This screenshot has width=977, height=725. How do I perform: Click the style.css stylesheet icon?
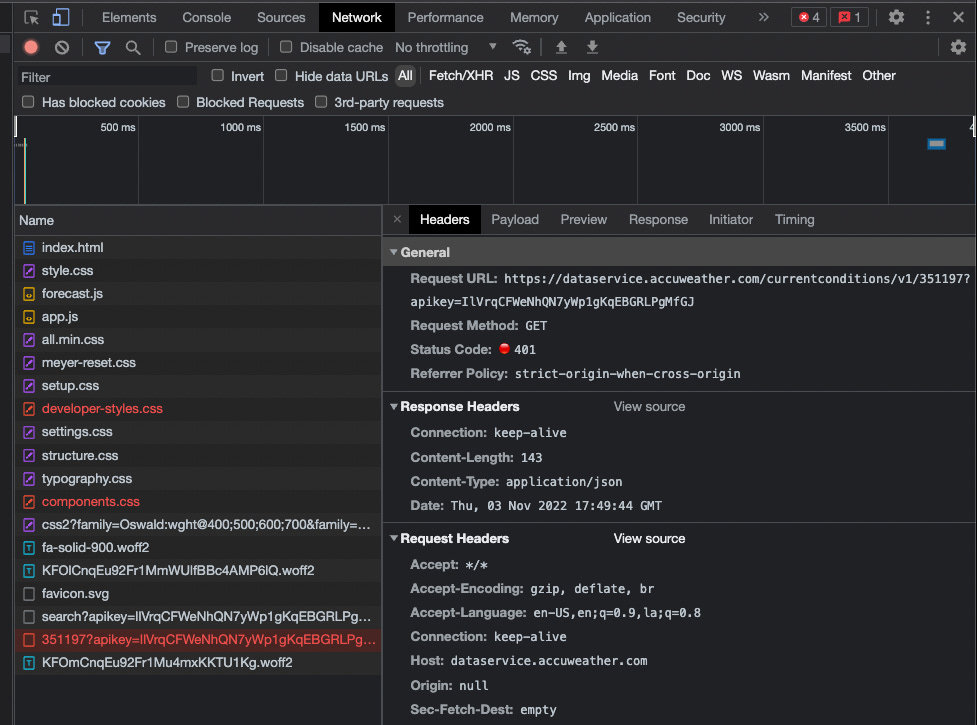click(x=29, y=271)
